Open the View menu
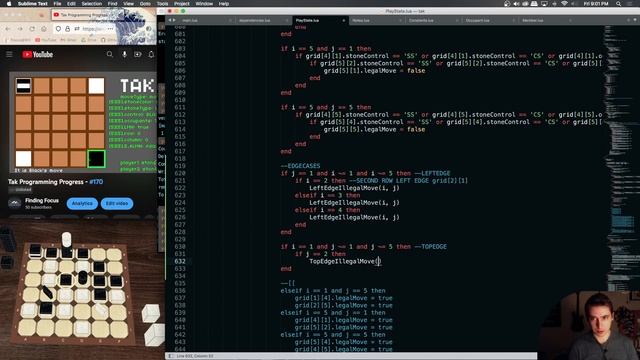 tap(129, 4)
